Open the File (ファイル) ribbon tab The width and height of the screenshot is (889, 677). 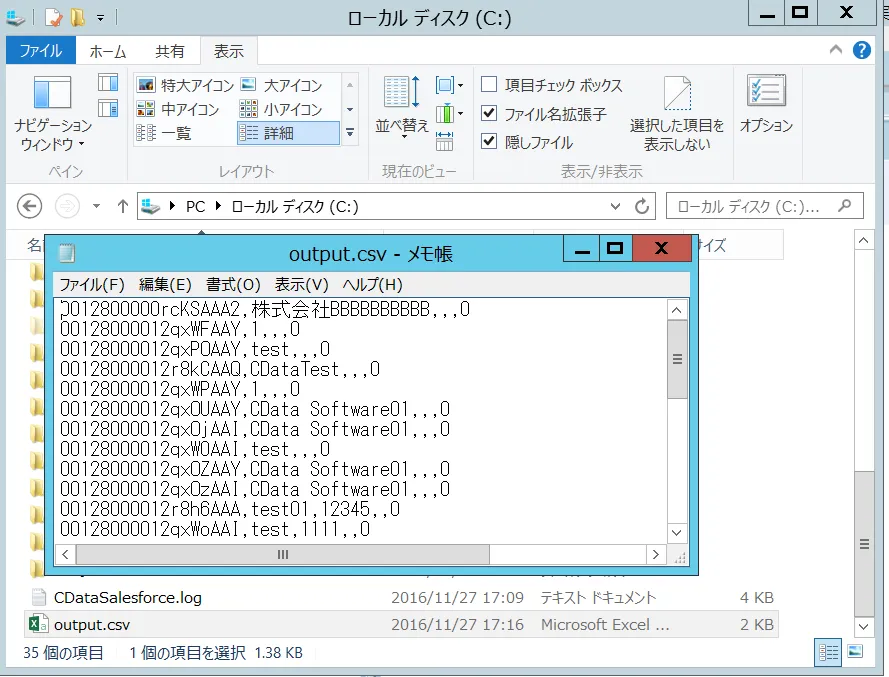click(41, 51)
